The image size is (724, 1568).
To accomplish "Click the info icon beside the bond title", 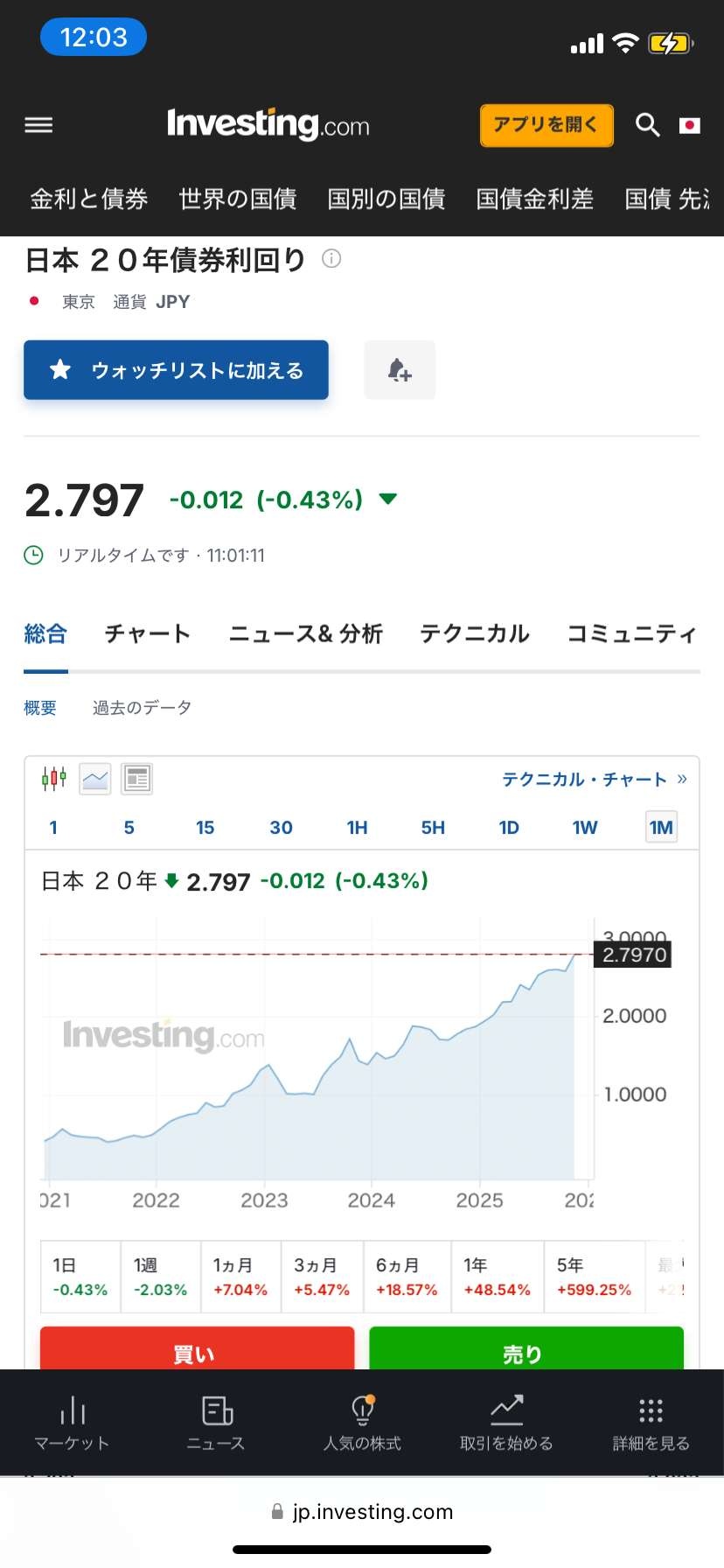I will point(331,258).
